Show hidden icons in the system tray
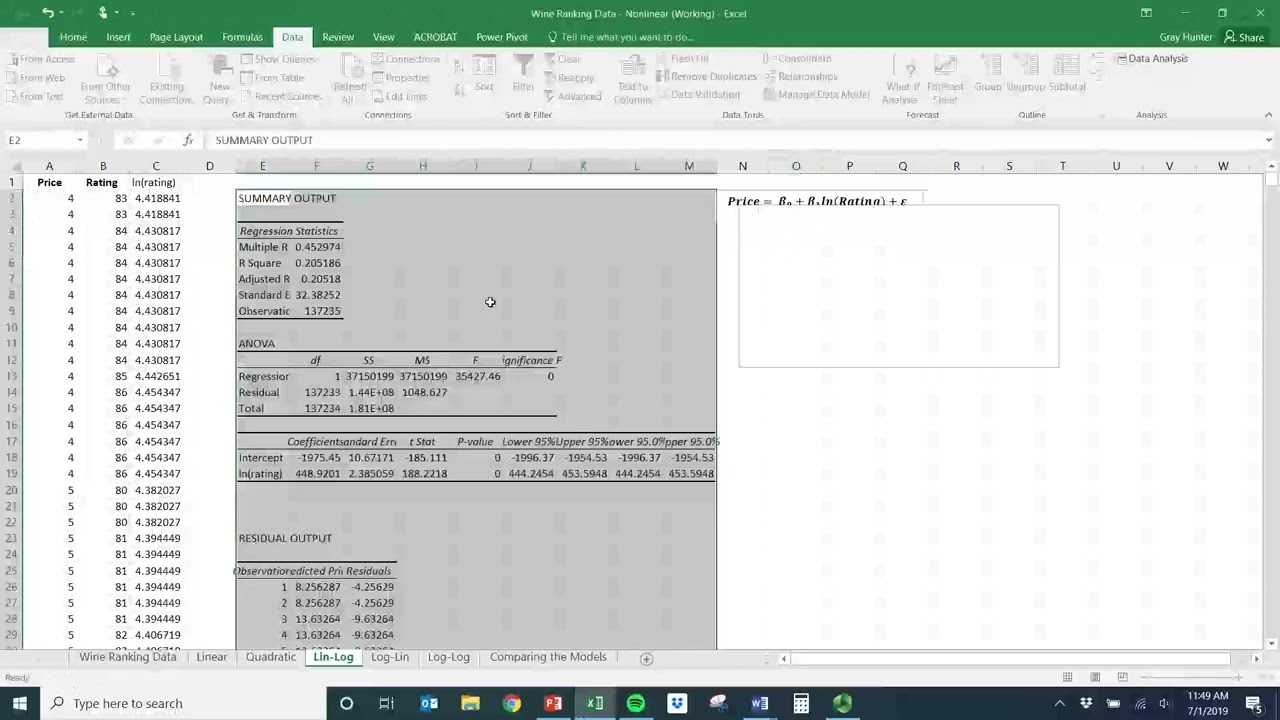The height and width of the screenshot is (720, 1280). [x=1060, y=703]
